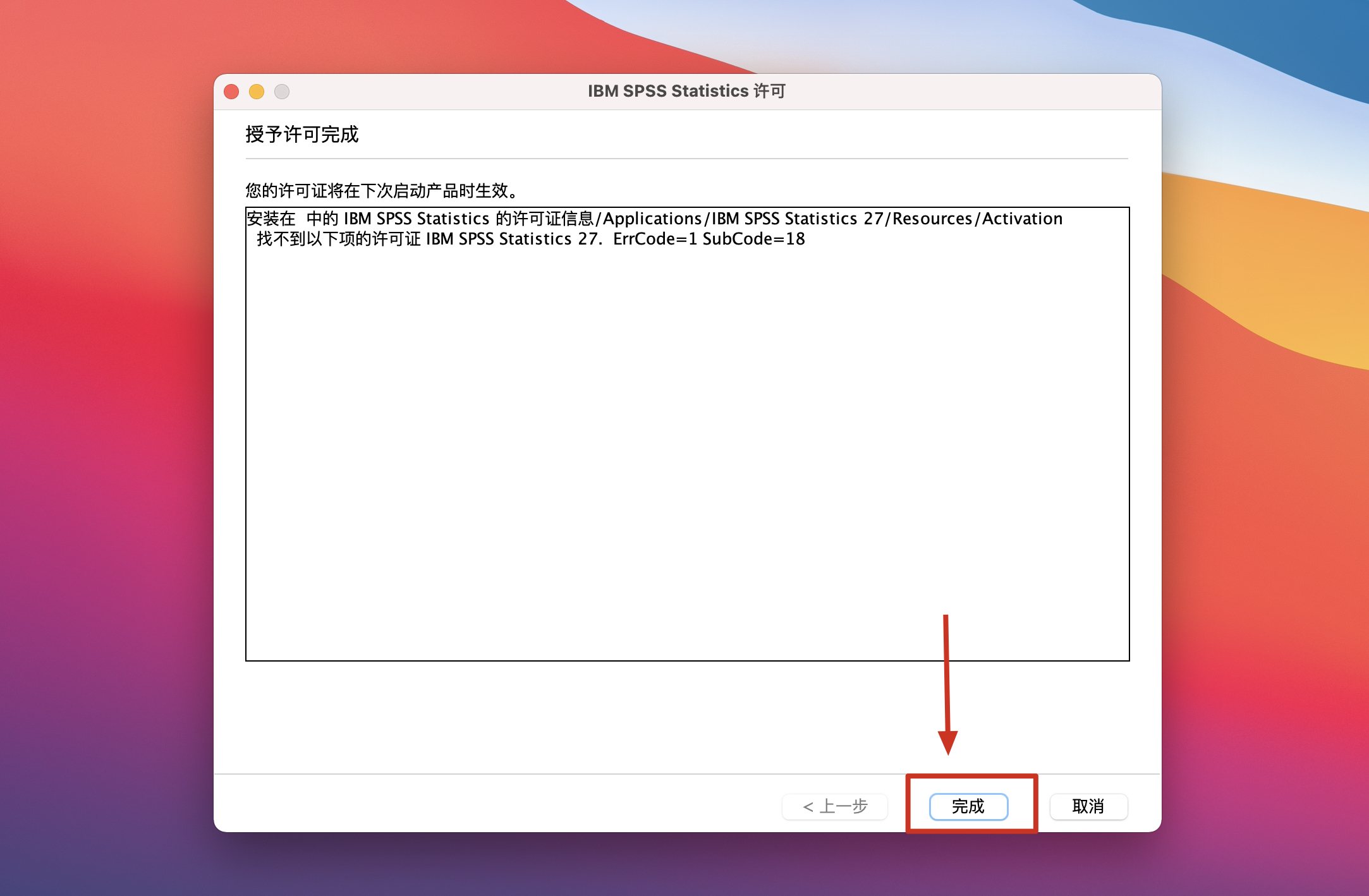
Task: Click the 找不到以下项的许可证 text
Action: tap(338, 239)
